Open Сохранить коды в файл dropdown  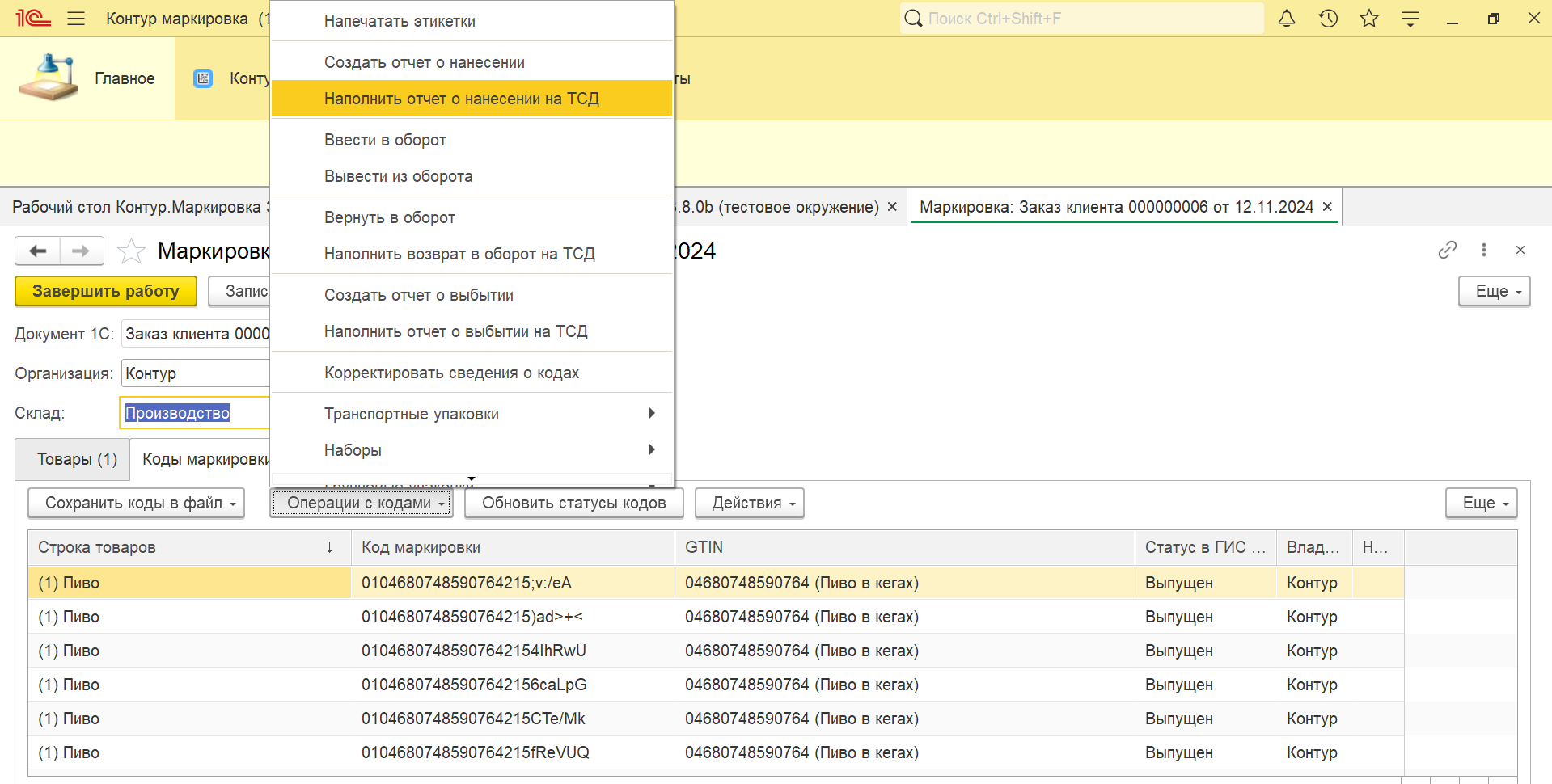(136, 503)
